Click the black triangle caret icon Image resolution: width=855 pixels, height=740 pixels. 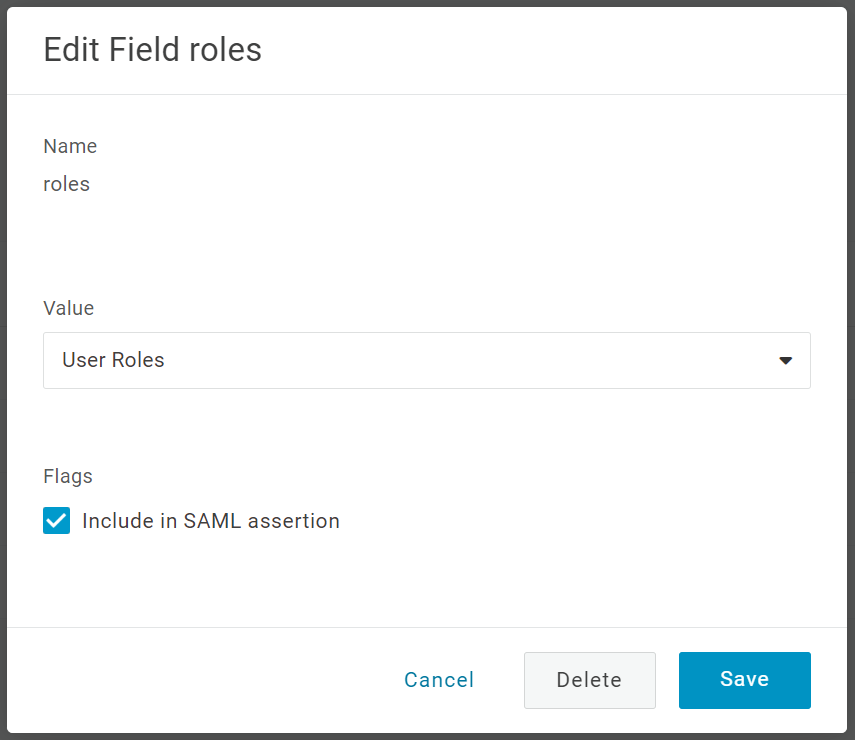click(785, 361)
